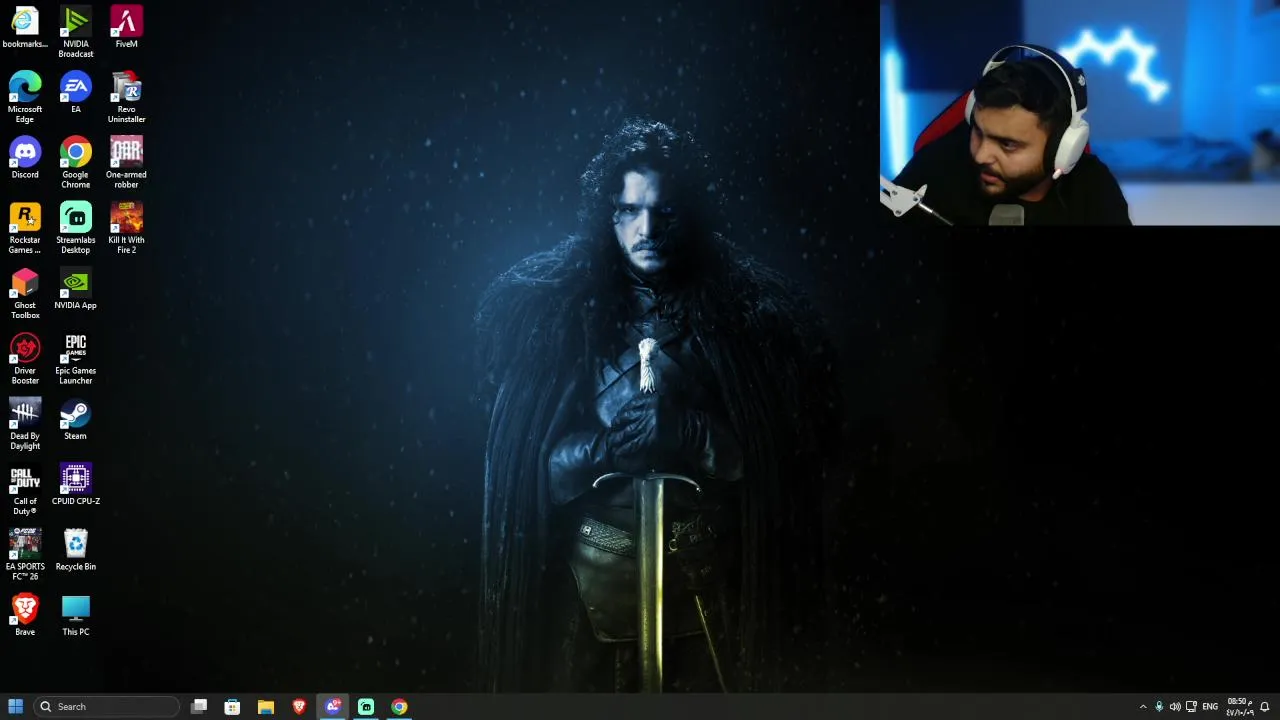Switch the ENG input language indicator
Image resolution: width=1280 pixels, height=720 pixels.
1210,707
